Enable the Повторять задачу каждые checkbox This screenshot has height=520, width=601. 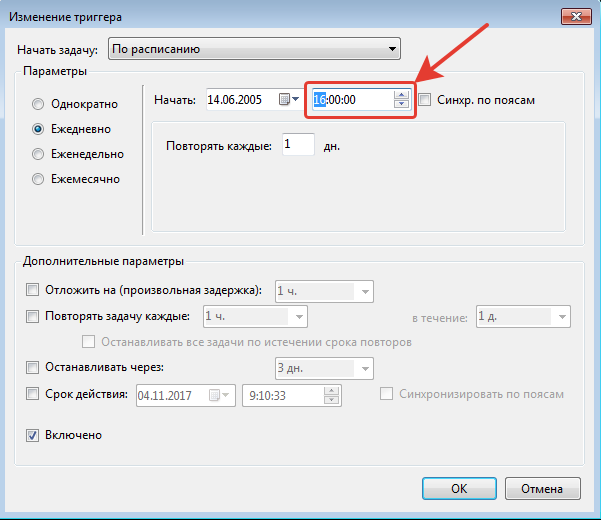tap(32, 316)
